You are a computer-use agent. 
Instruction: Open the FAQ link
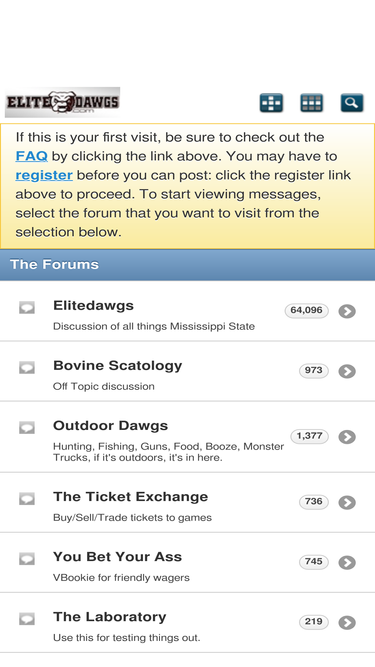(31, 156)
